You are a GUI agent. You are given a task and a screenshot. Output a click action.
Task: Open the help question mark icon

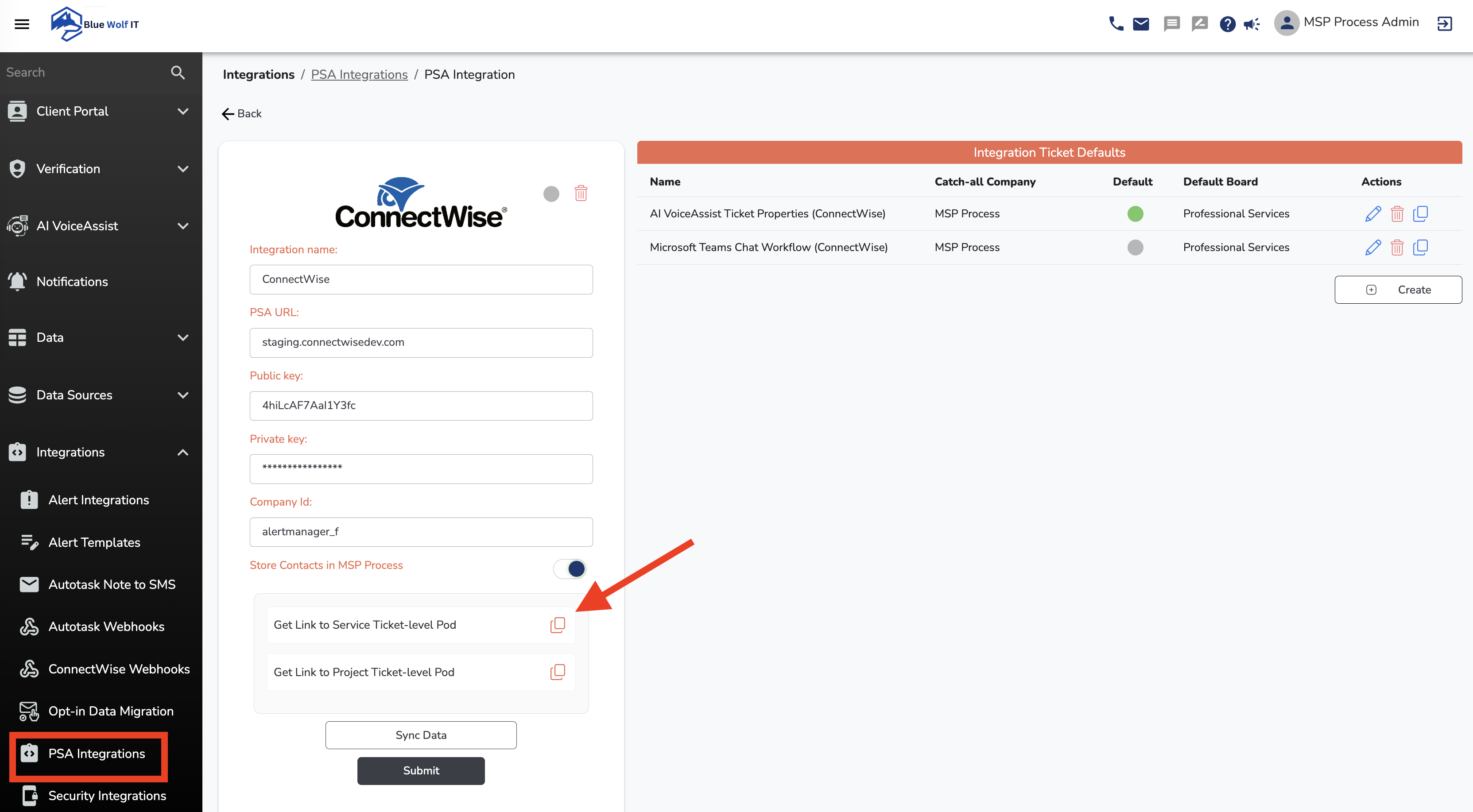click(1227, 23)
